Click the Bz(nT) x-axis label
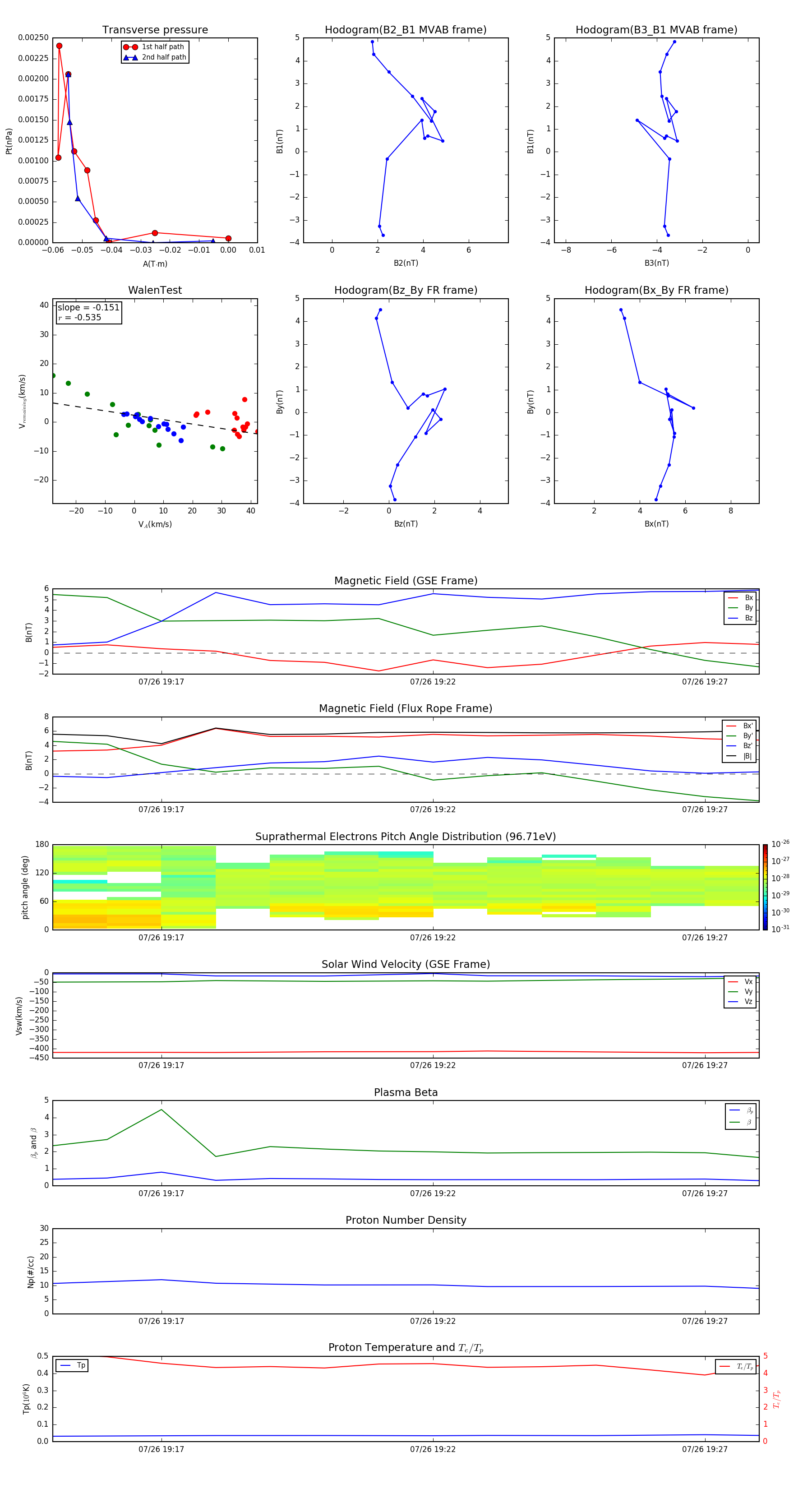The width and height of the screenshot is (812, 1489). pos(406,524)
